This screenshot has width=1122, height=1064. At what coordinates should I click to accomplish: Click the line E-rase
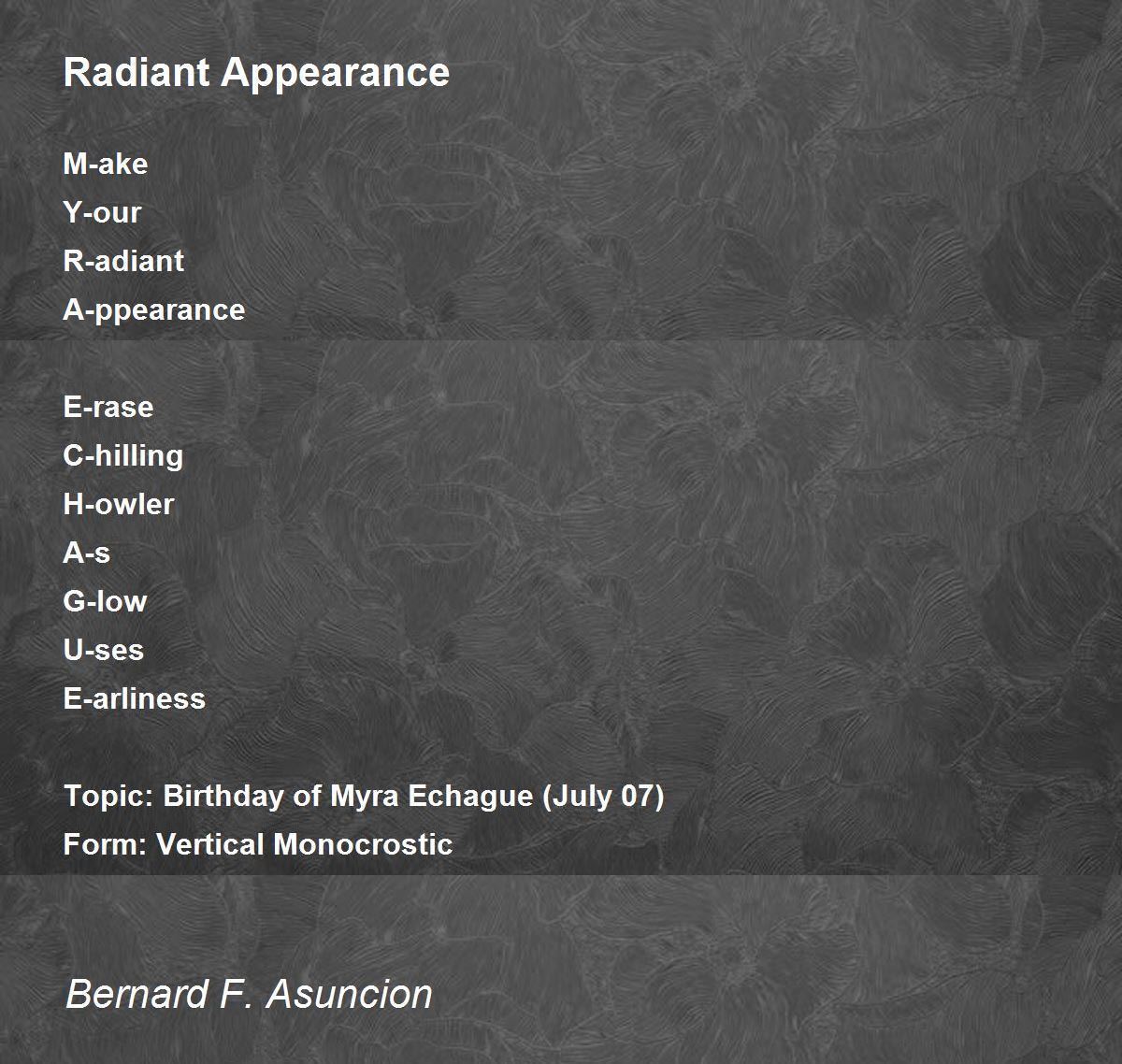point(108,407)
